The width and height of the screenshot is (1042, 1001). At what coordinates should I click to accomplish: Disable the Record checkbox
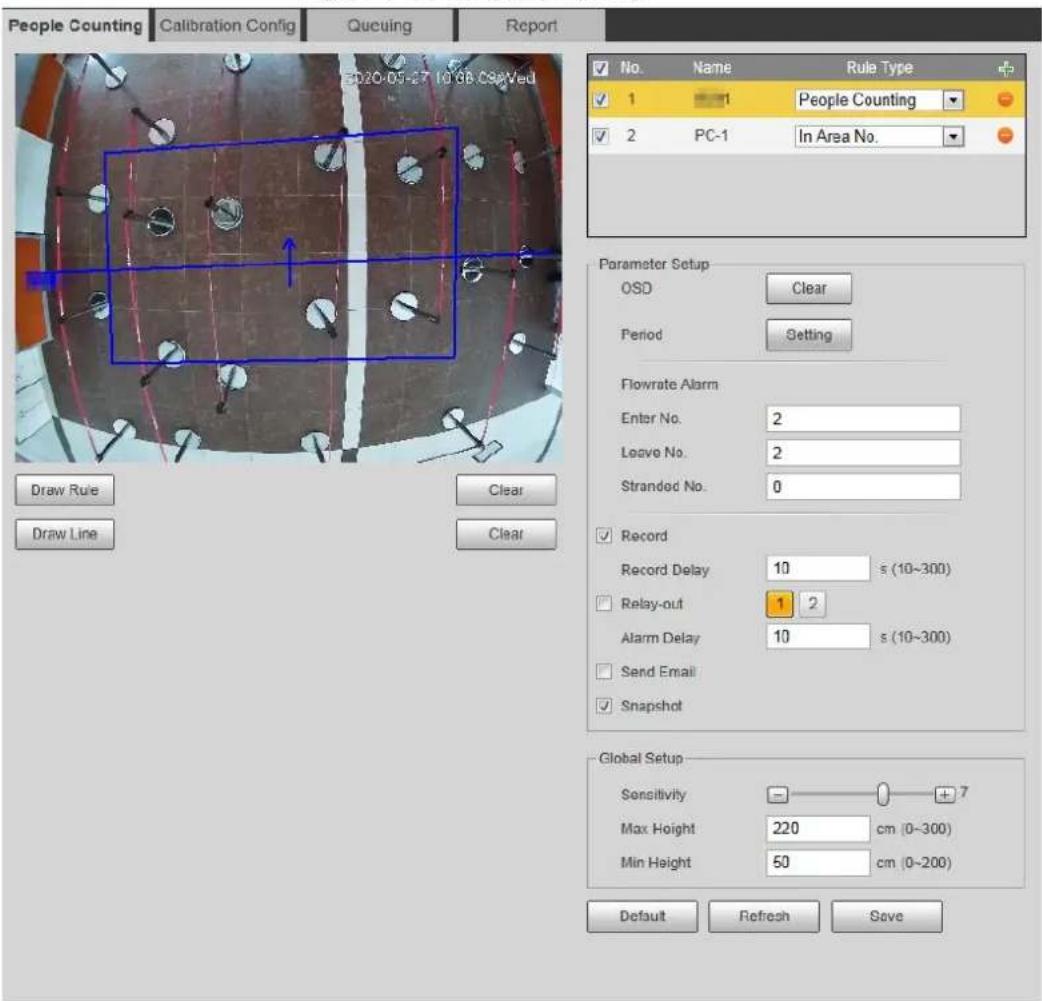point(603,536)
